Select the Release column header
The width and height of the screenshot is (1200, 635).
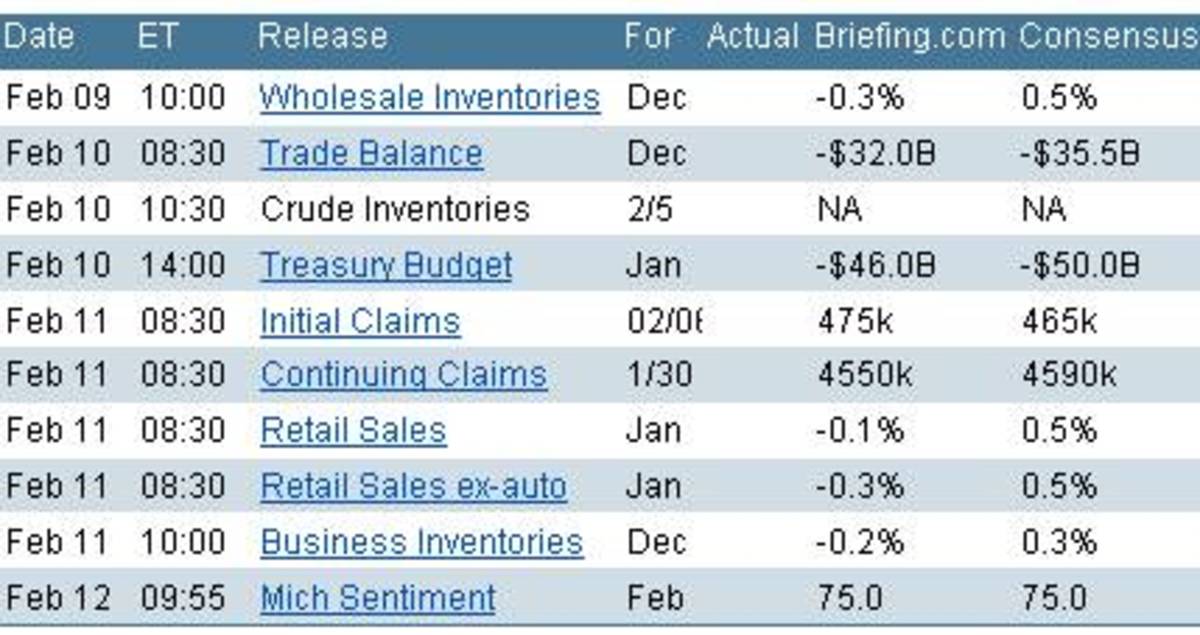pos(322,37)
